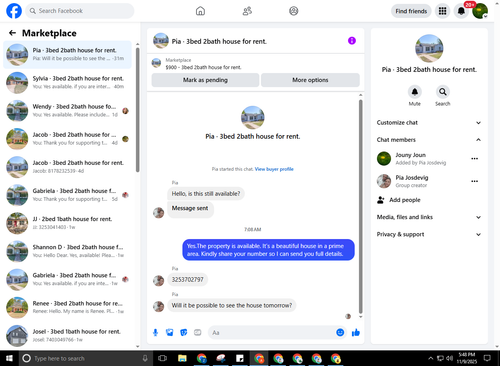The width and height of the screenshot is (500, 366).
Task: Open the account profile picture menu
Action: pos(480,11)
